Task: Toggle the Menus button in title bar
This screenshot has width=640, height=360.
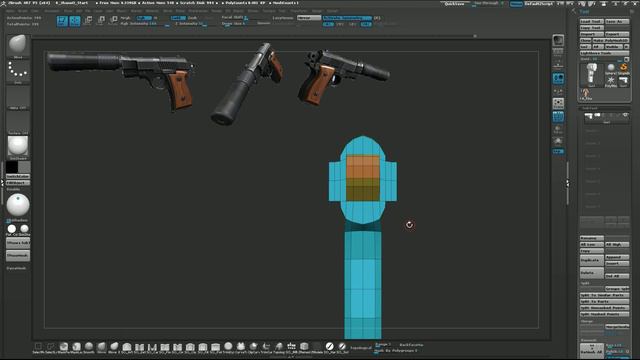Action: click(516, 4)
